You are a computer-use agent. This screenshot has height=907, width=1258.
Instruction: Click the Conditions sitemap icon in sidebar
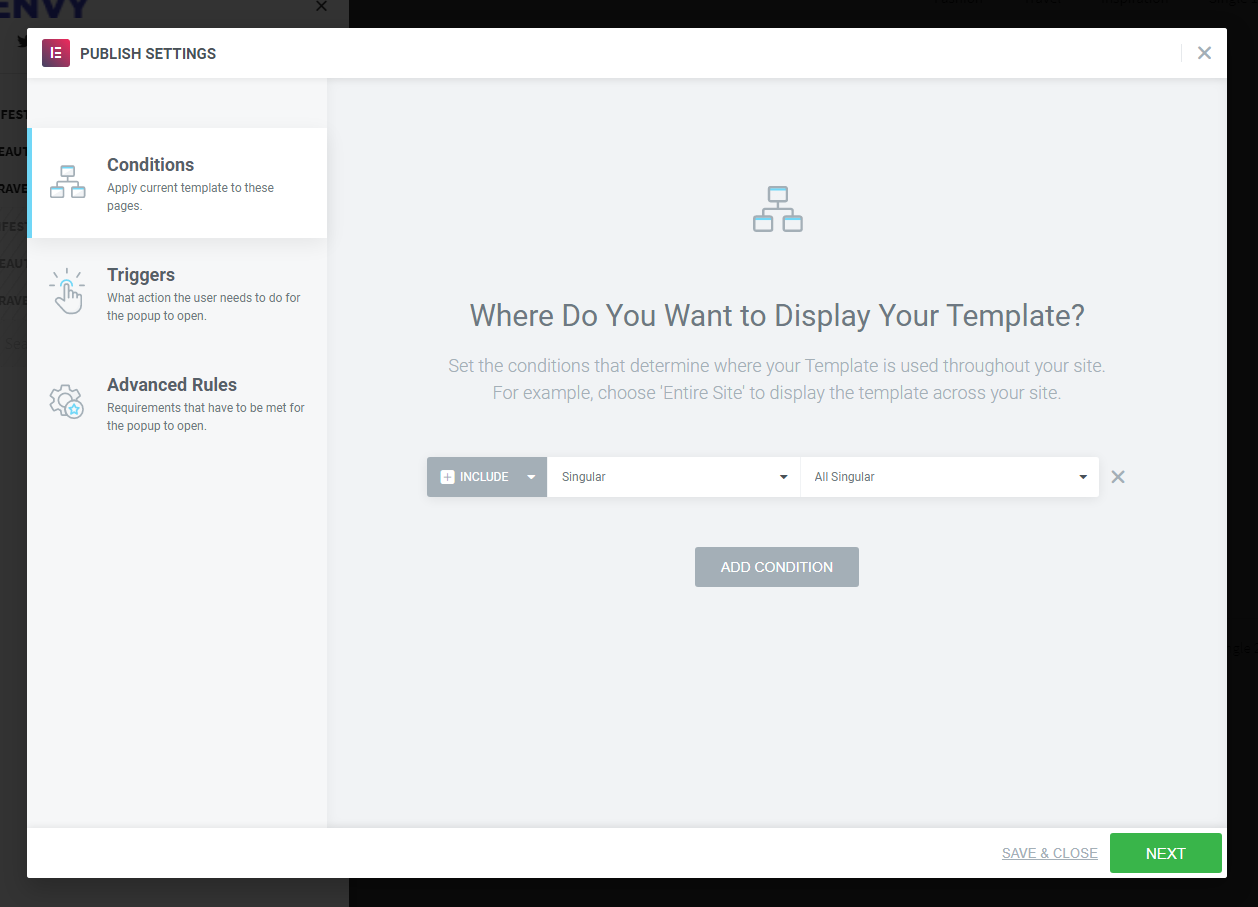click(x=68, y=182)
